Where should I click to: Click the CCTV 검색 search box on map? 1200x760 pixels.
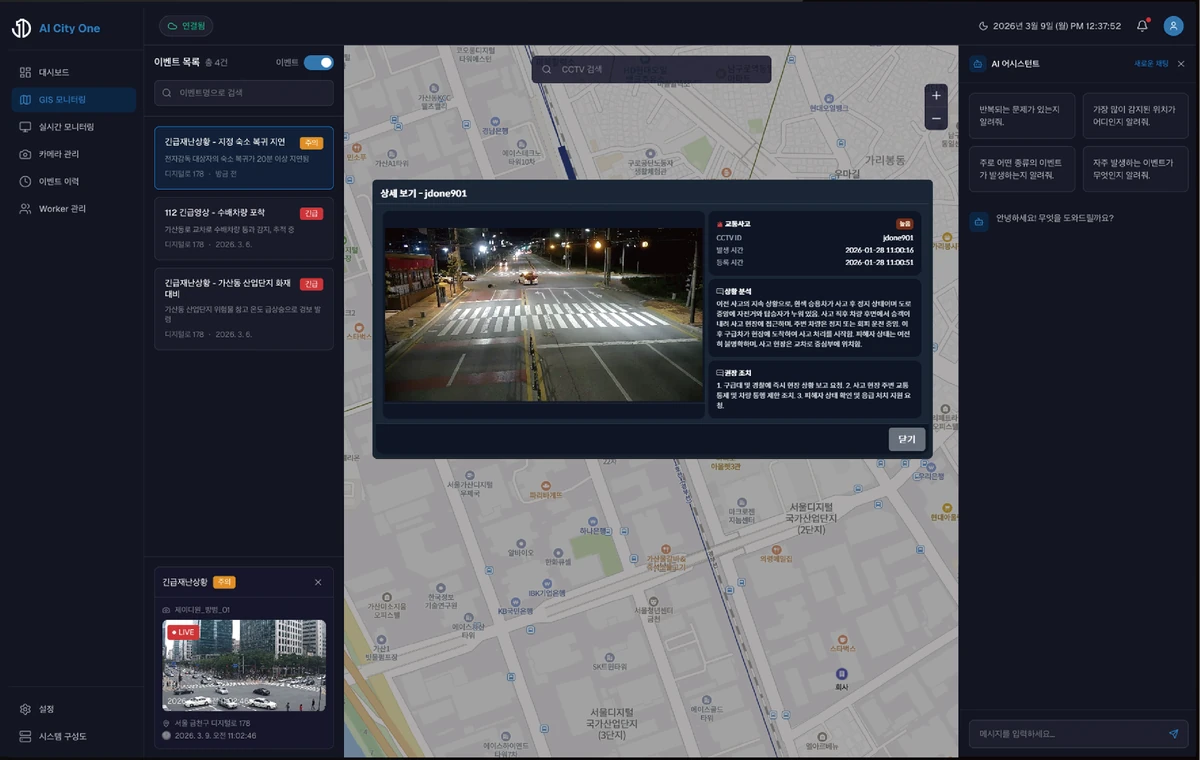(x=651, y=69)
